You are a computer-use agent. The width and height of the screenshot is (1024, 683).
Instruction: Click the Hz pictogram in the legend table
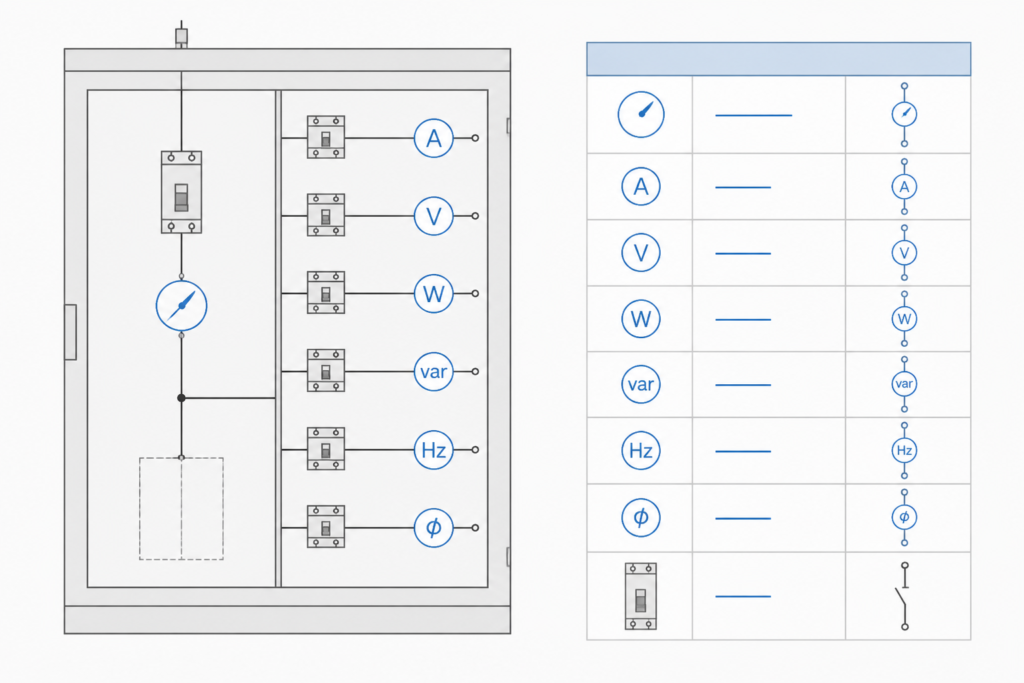[641, 451]
